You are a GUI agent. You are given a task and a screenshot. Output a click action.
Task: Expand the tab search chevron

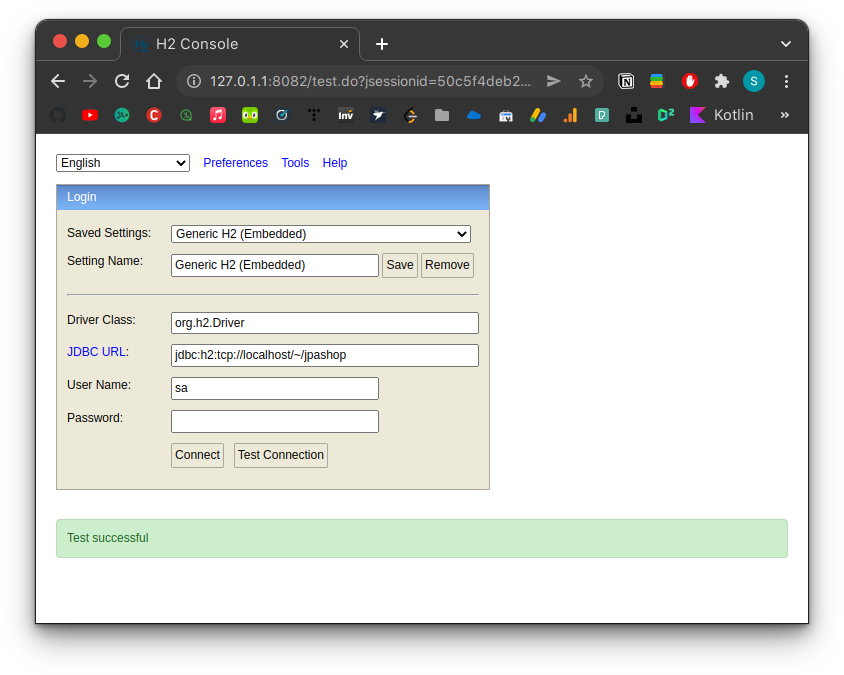click(x=786, y=44)
